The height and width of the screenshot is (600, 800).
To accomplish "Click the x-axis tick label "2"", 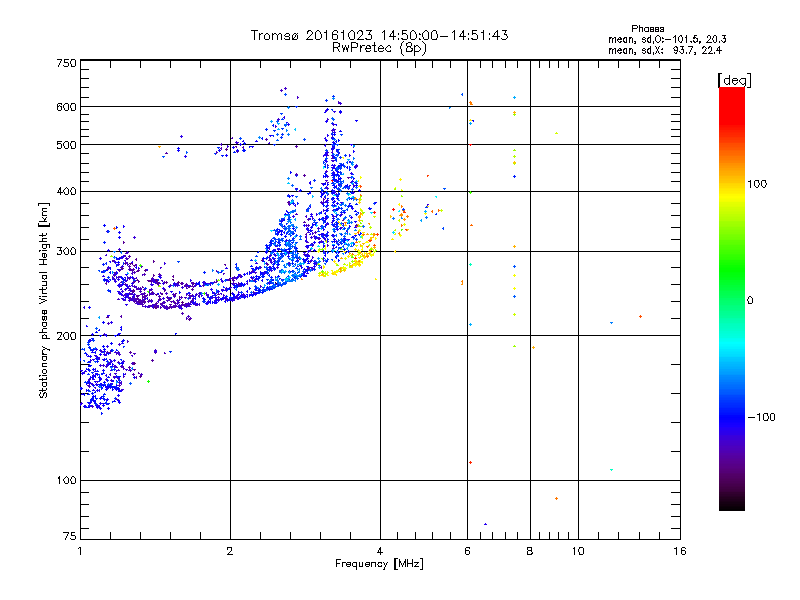I will [230, 551].
